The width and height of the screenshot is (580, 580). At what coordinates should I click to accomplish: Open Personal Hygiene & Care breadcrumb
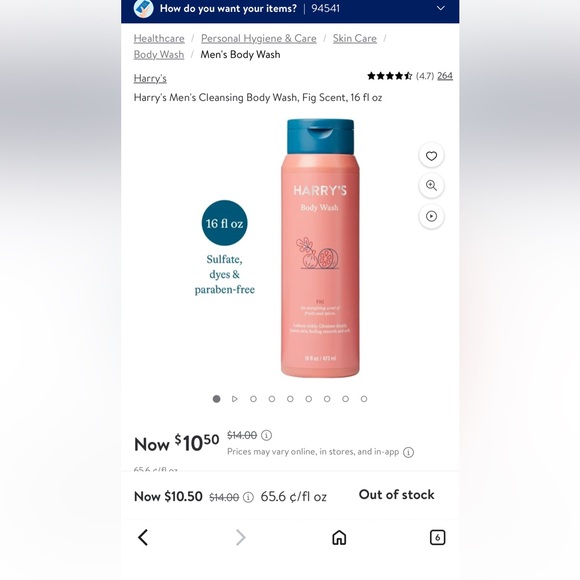[259, 38]
